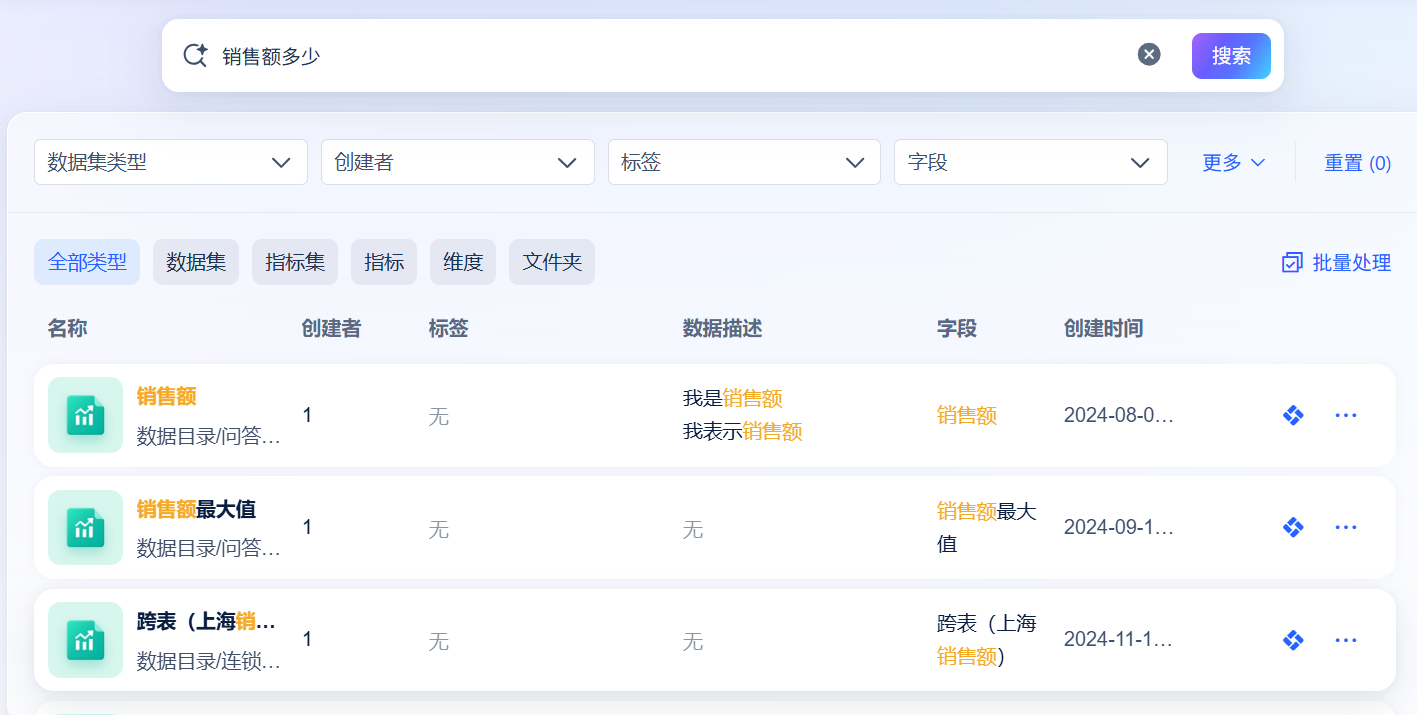Click the blue diamond icon for 销售额最大值
The width and height of the screenshot is (1417, 715).
[1293, 527]
